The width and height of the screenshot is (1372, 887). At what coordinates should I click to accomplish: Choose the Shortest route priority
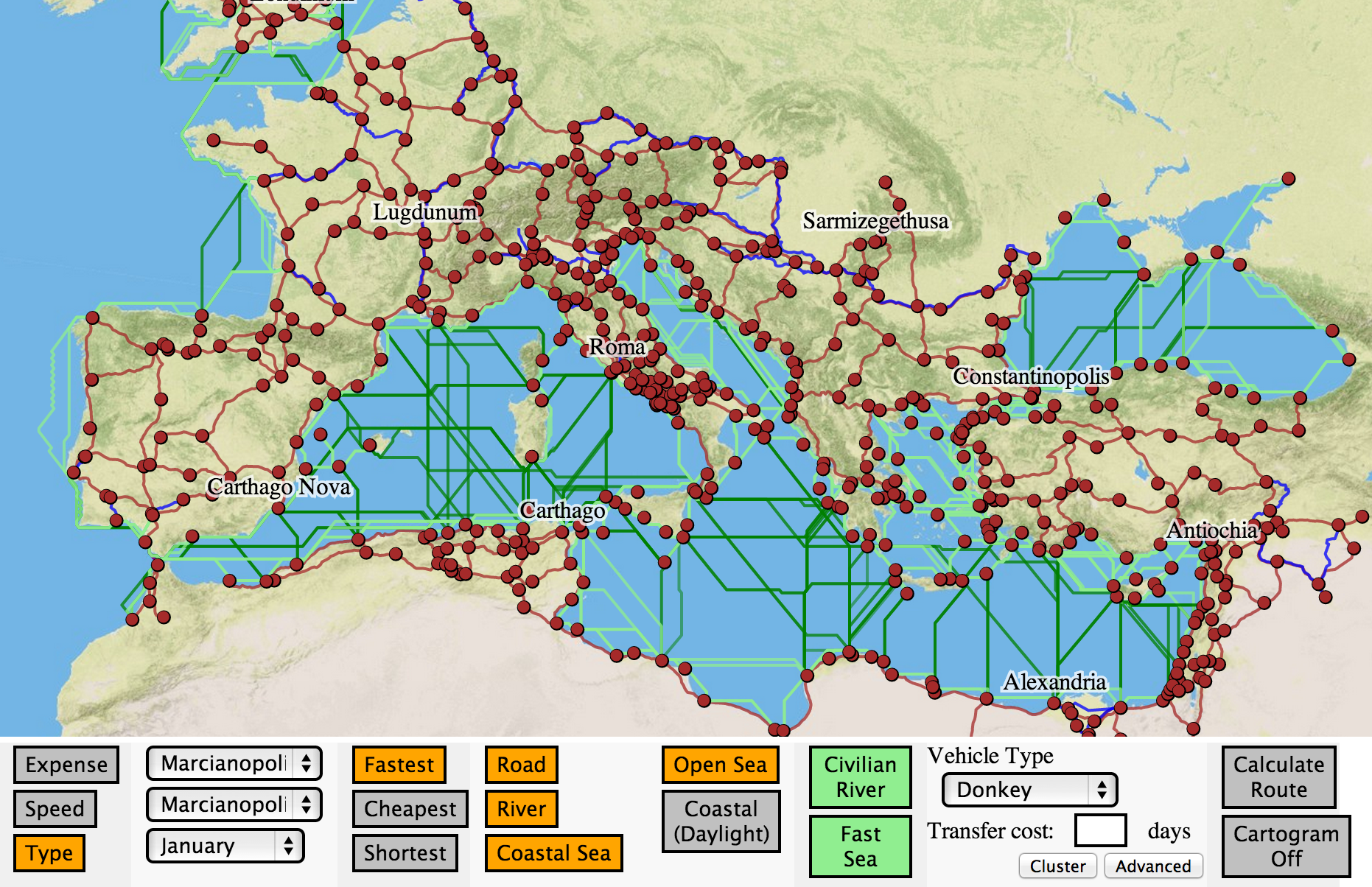coord(405,853)
